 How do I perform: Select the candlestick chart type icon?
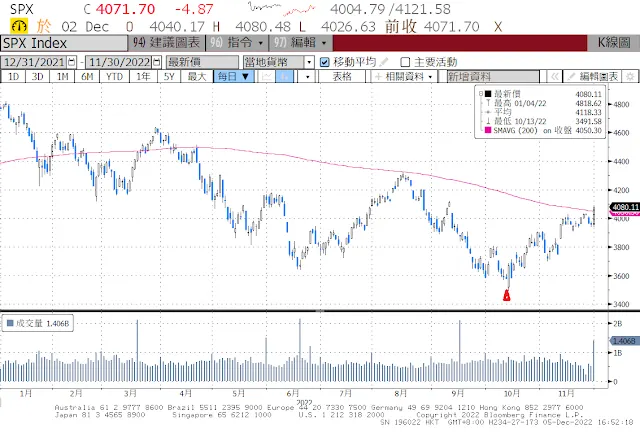284,76
